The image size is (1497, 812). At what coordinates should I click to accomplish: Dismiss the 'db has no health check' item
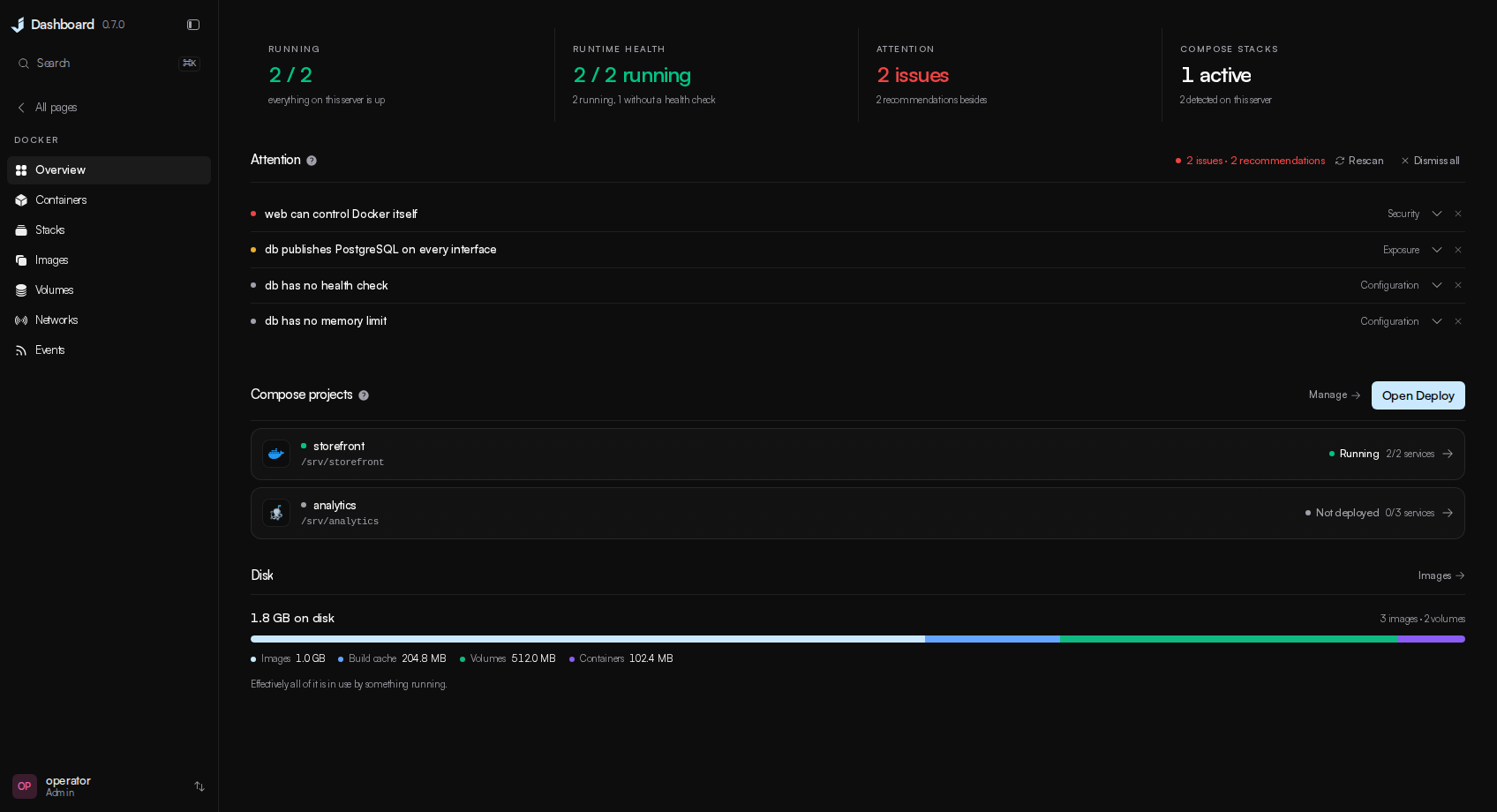click(x=1458, y=285)
